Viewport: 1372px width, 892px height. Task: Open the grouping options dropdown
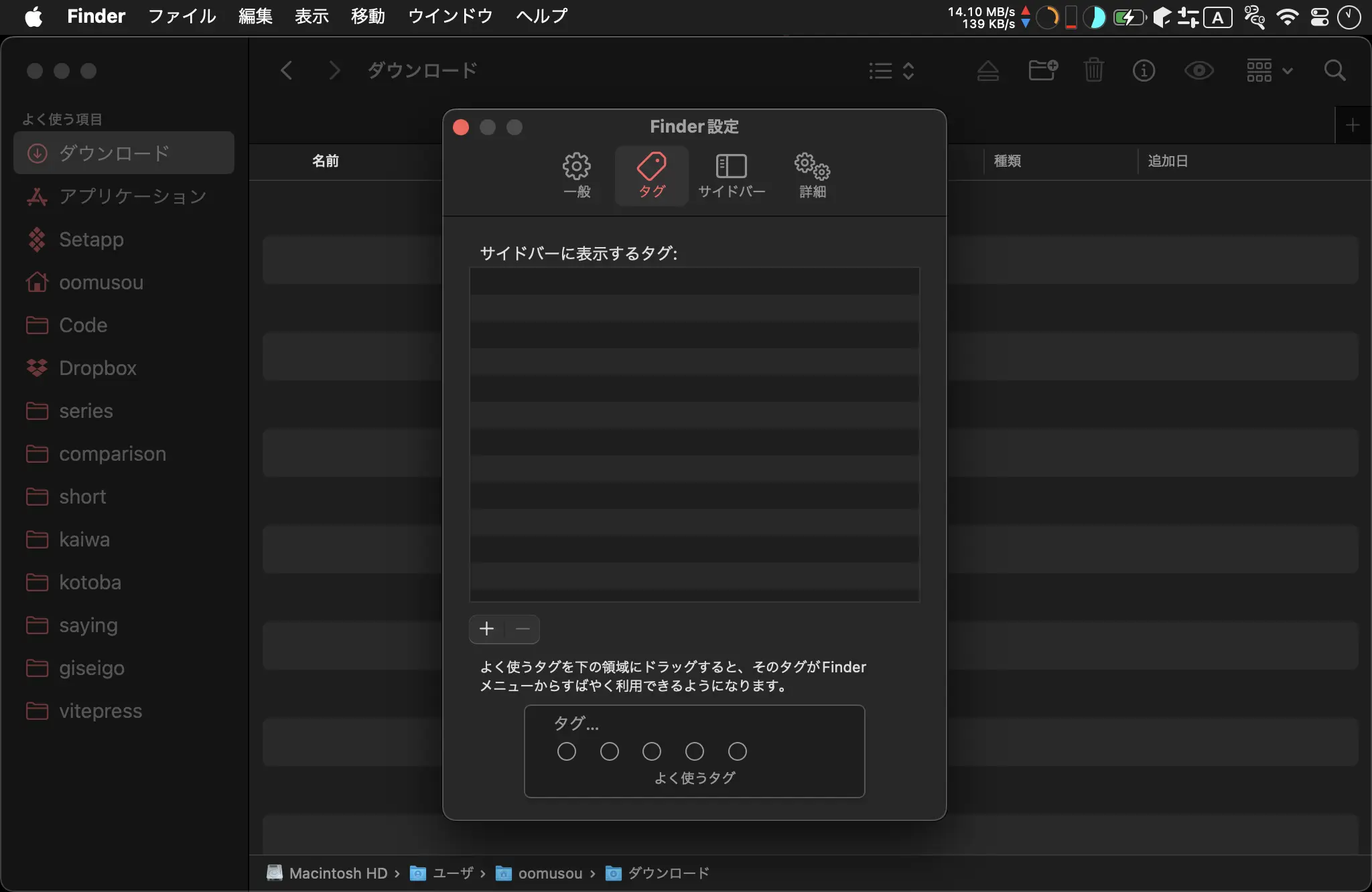pyautogui.click(x=1270, y=70)
